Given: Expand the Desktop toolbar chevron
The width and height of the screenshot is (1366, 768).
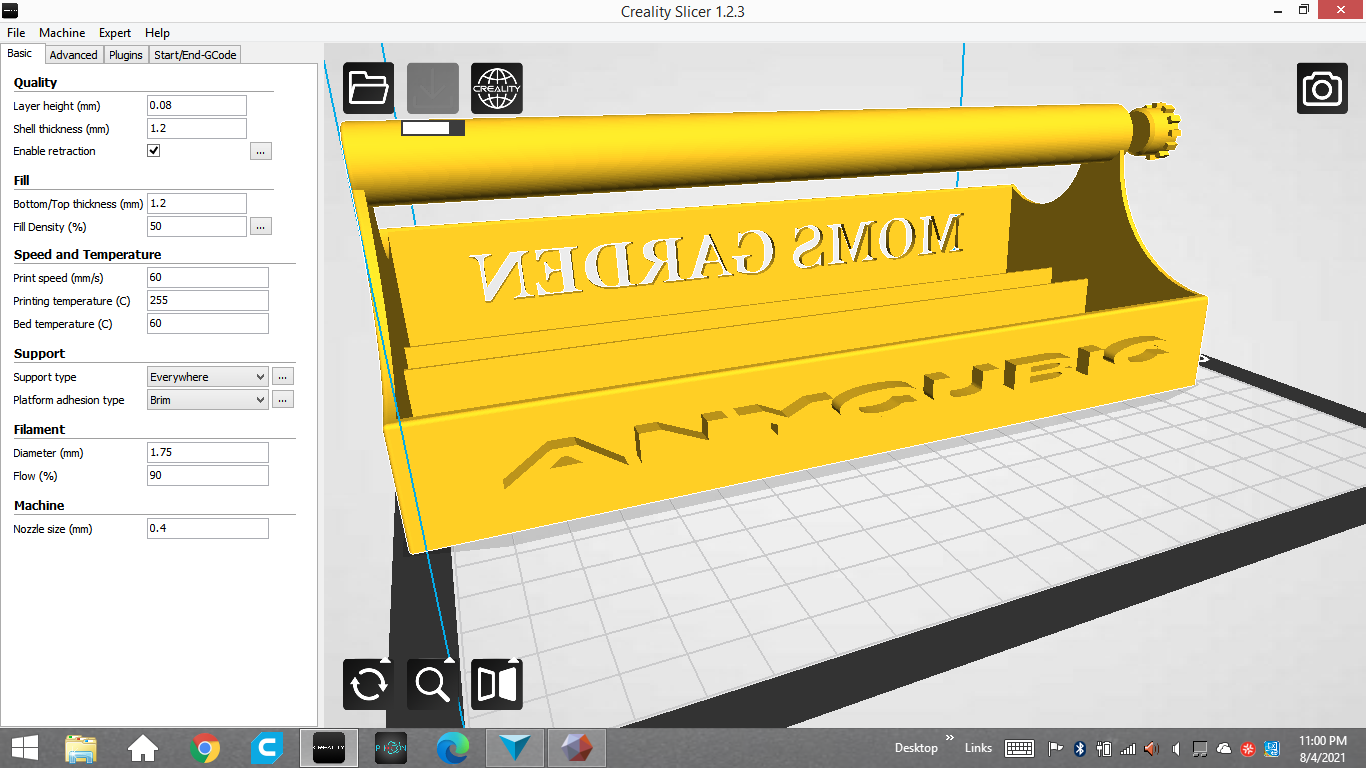Looking at the screenshot, I should [x=950, y=738].
